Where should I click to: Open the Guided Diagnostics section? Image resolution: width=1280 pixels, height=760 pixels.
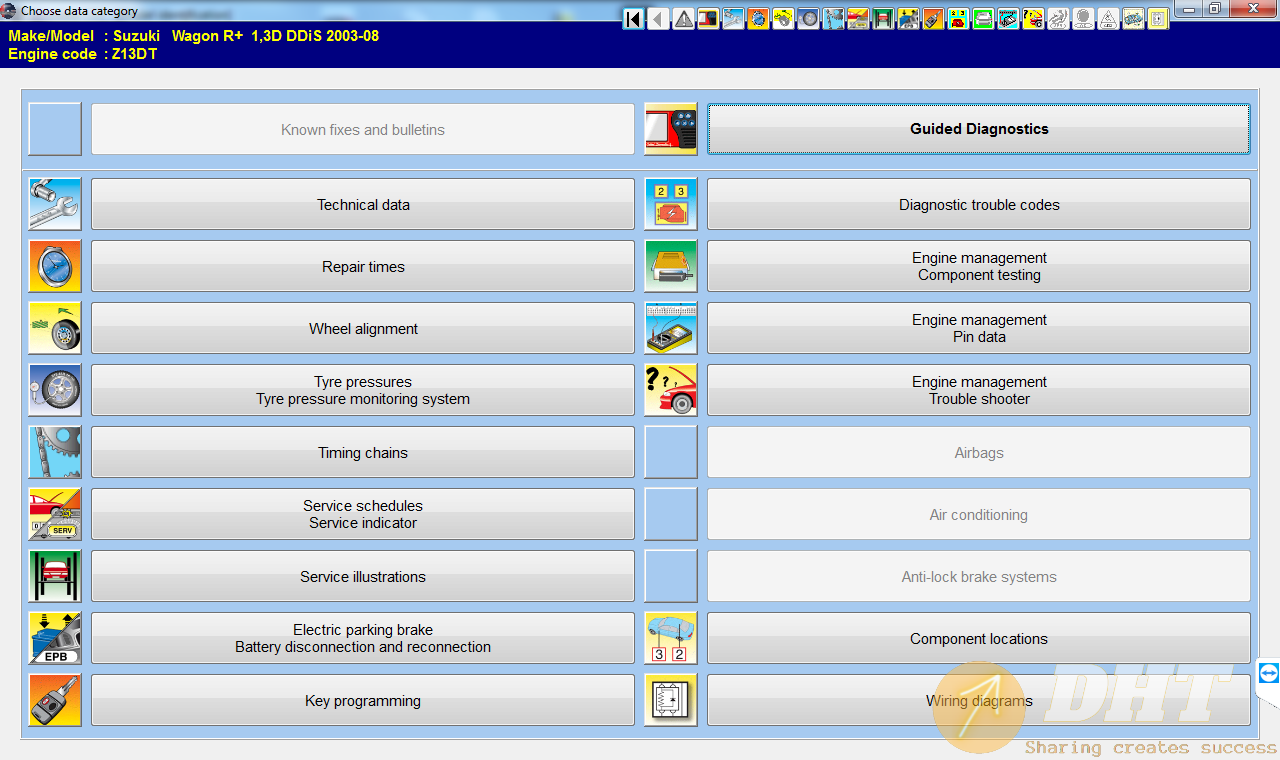[978, 129]
